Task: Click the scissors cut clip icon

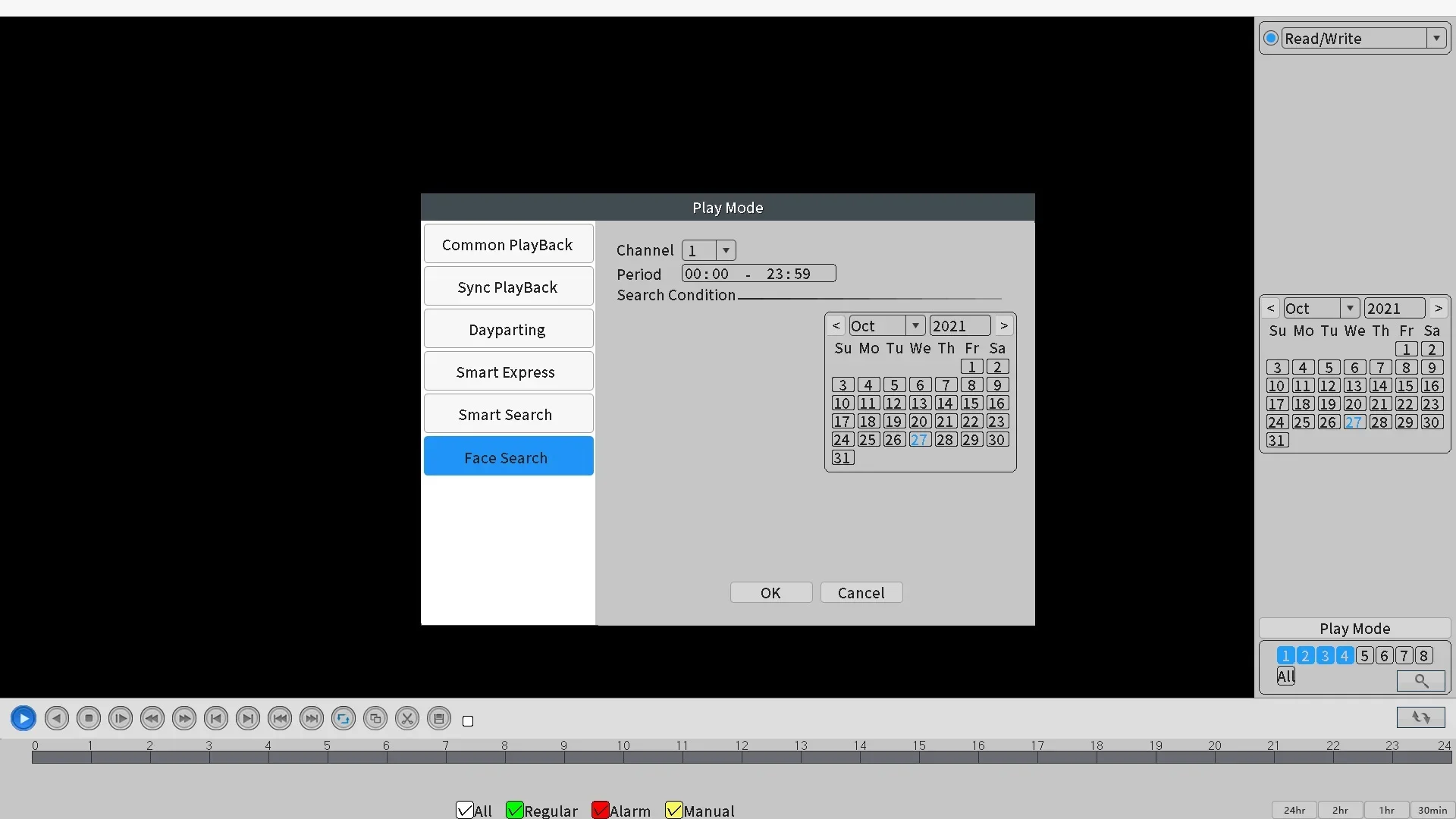Action: [x=407, y=718]
